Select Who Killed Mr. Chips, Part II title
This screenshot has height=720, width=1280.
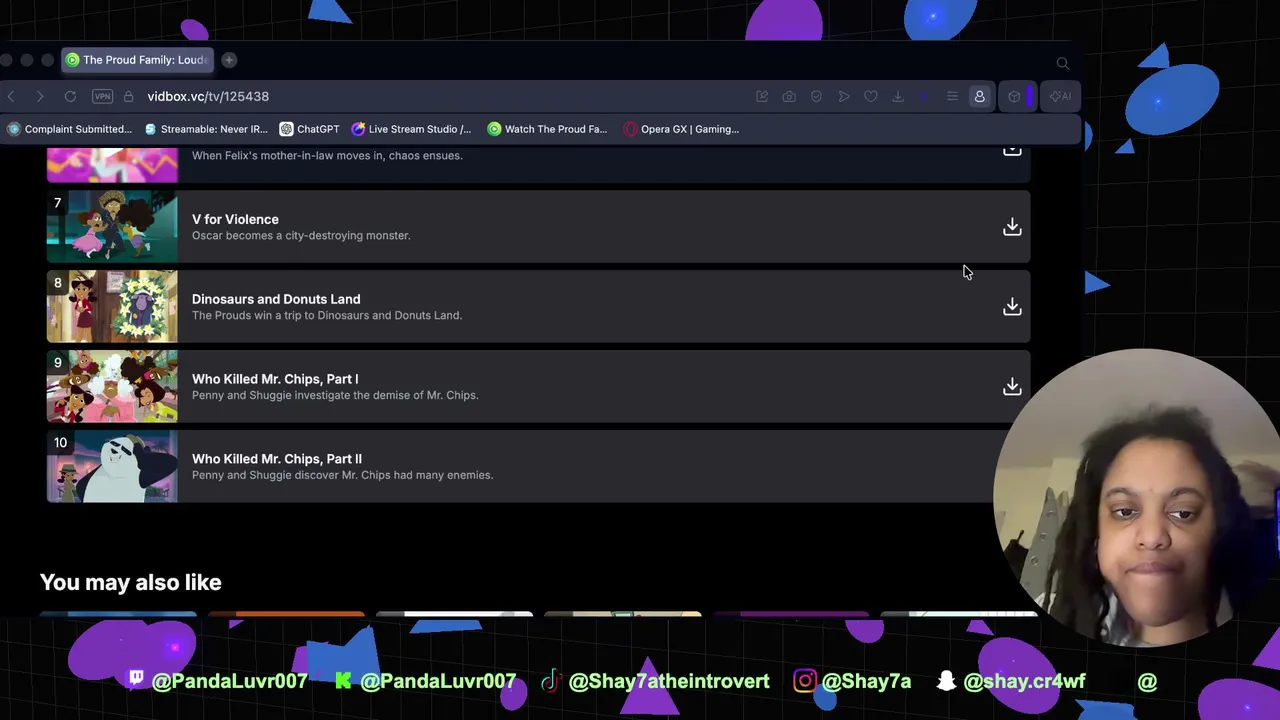[x=277, y=459]
